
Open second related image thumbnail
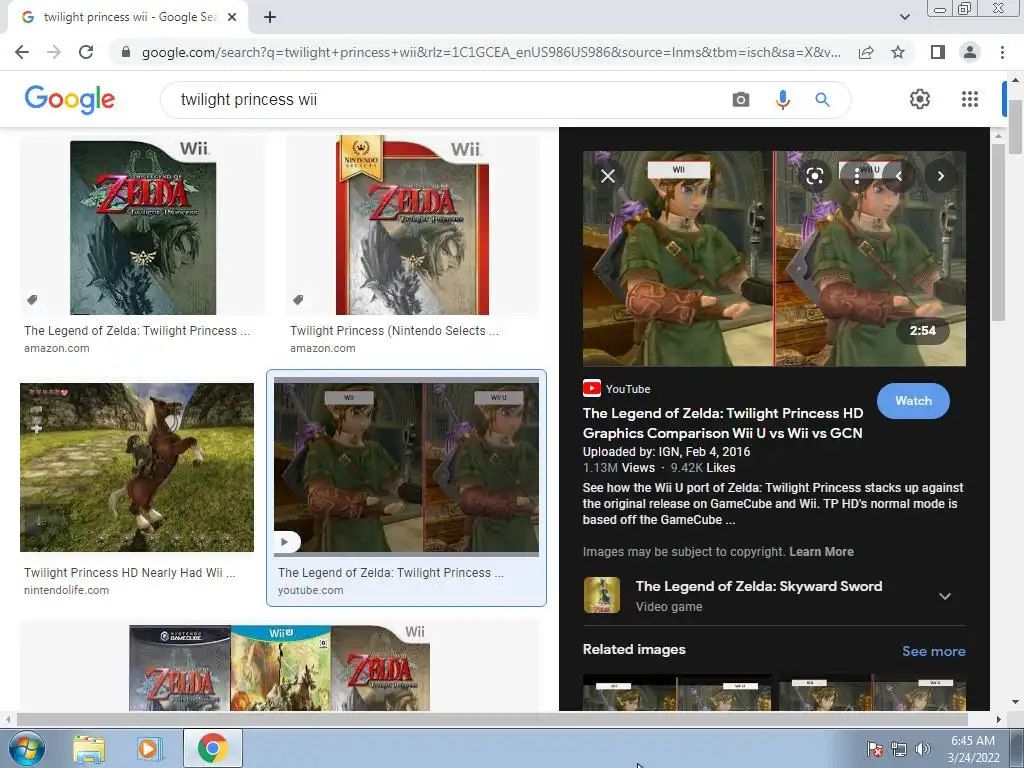tap(872, 693)
